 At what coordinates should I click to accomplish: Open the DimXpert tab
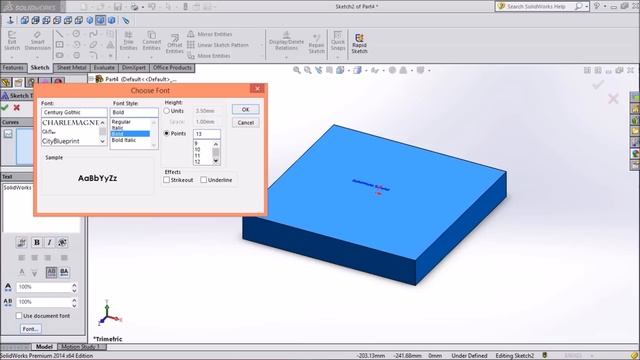(x=134, y=68)
